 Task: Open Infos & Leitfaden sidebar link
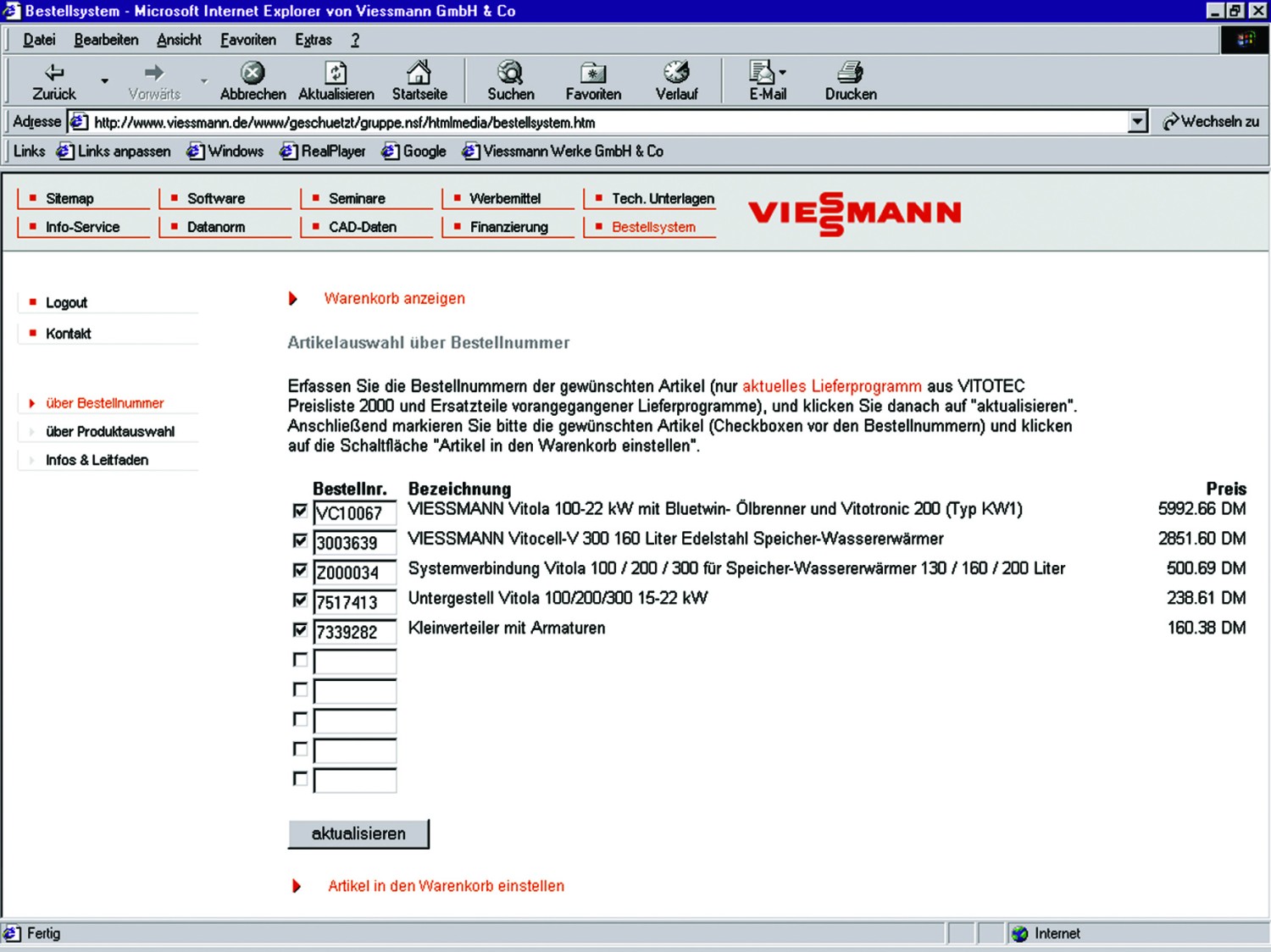[x=97, y=460]
